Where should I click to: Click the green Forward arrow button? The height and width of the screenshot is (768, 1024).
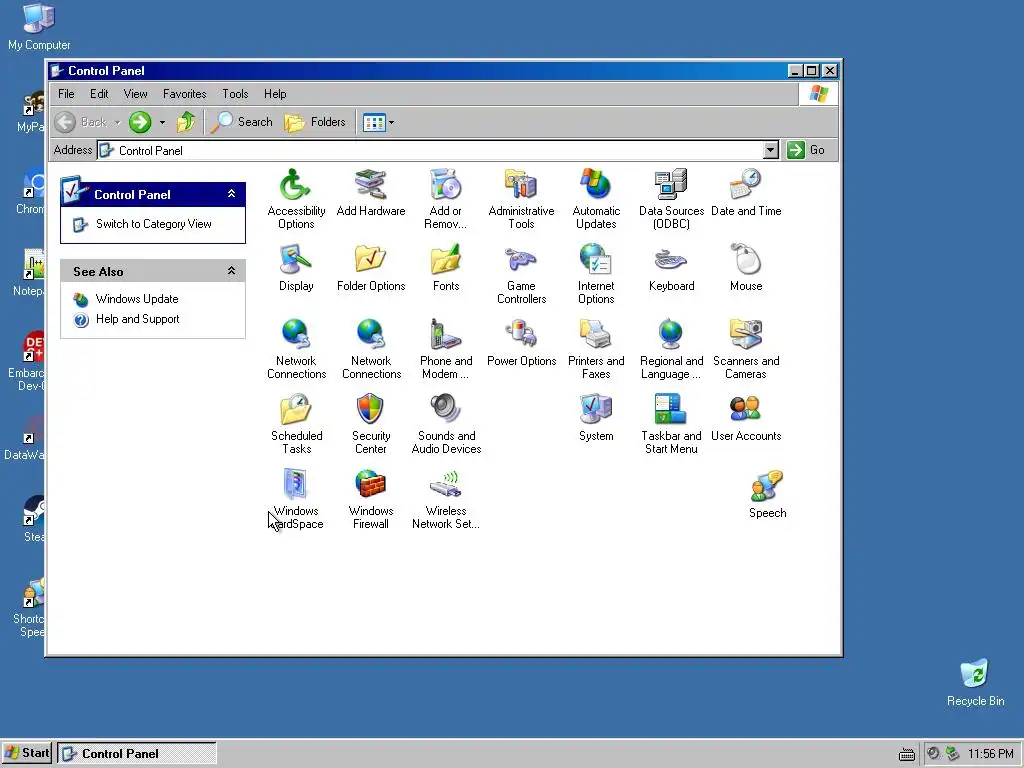[140, 122]
